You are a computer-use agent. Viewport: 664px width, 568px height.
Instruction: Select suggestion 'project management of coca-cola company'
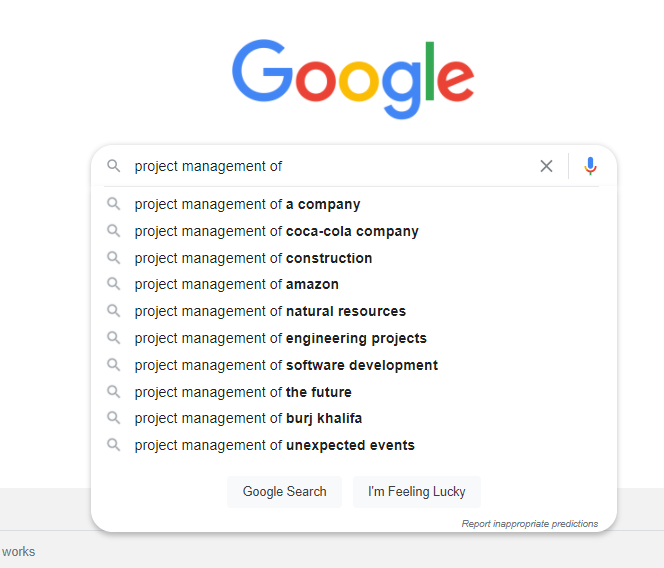pos(277,231)
